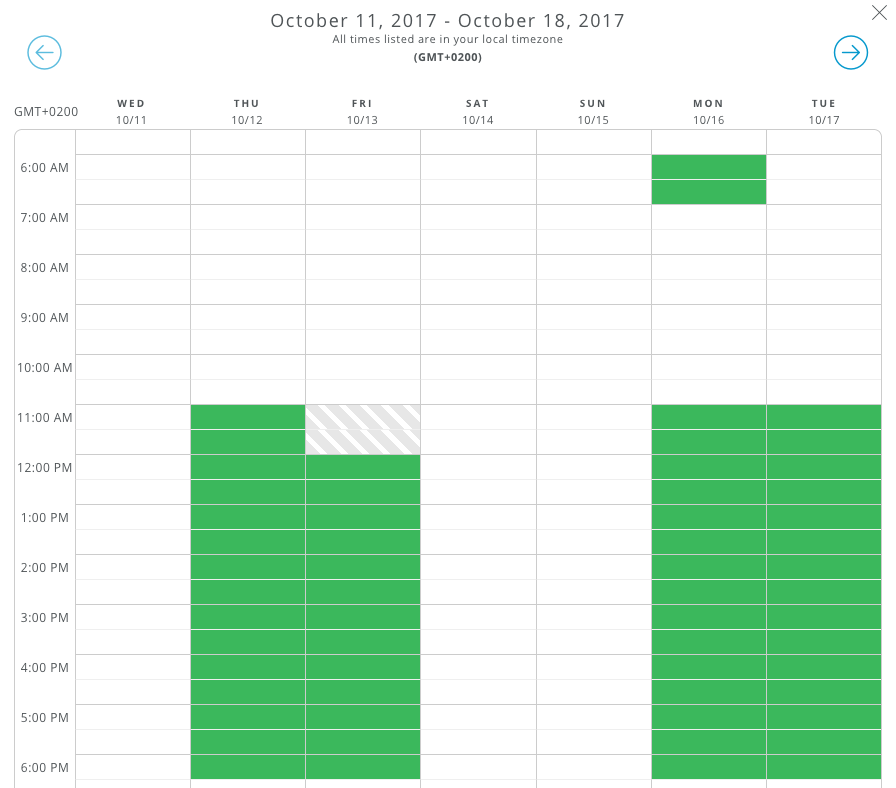Pick the Thursday 10/12 11:30 AM slot

tap(248, 442)
